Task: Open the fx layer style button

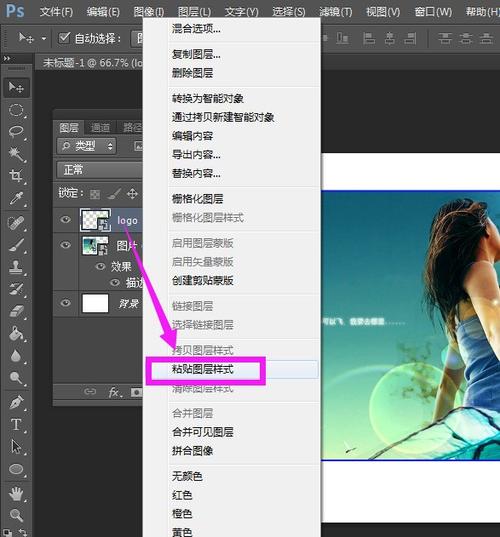Action: pos(115,392)
